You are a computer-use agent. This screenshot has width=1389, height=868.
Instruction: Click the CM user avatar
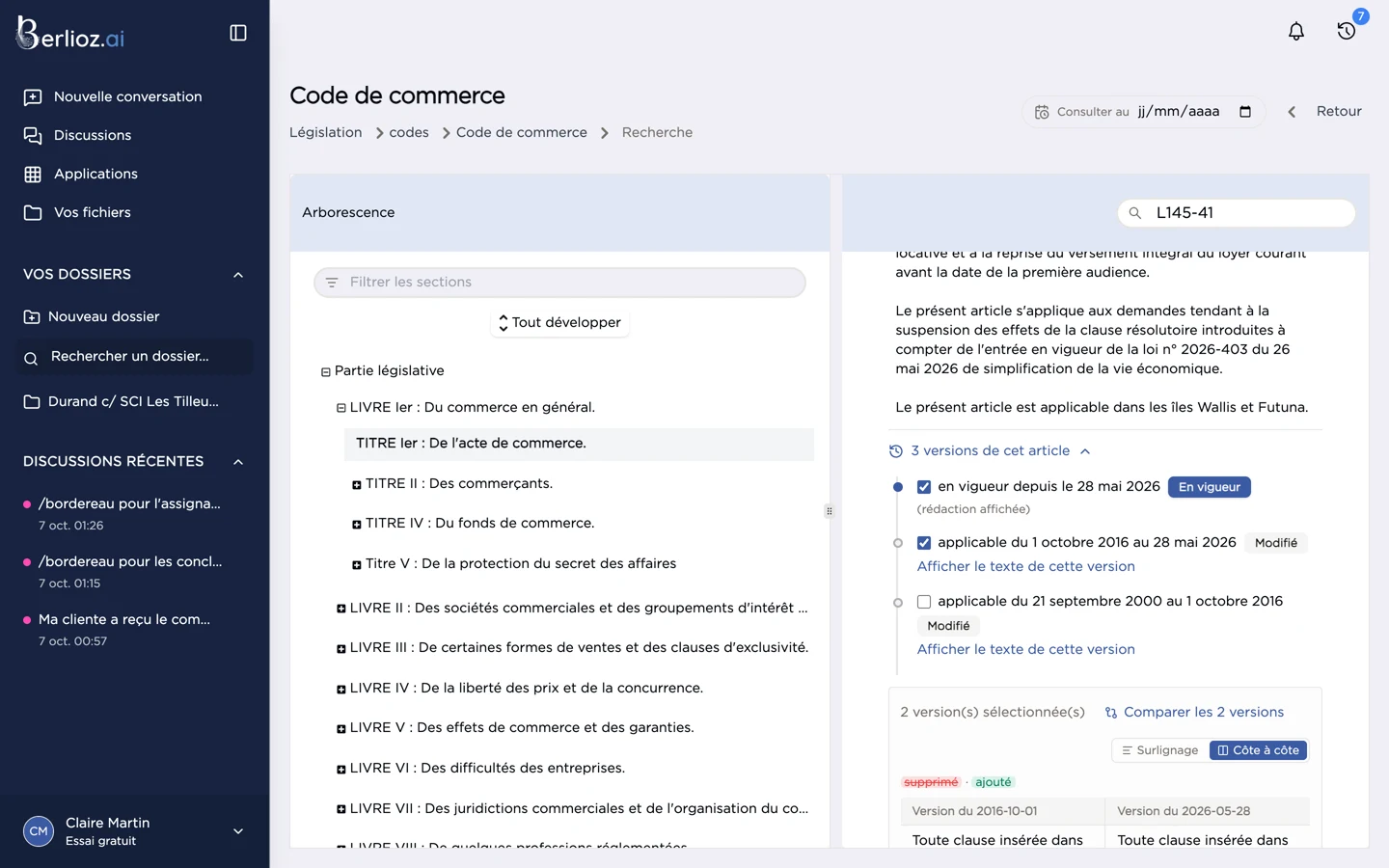point(39,831)
